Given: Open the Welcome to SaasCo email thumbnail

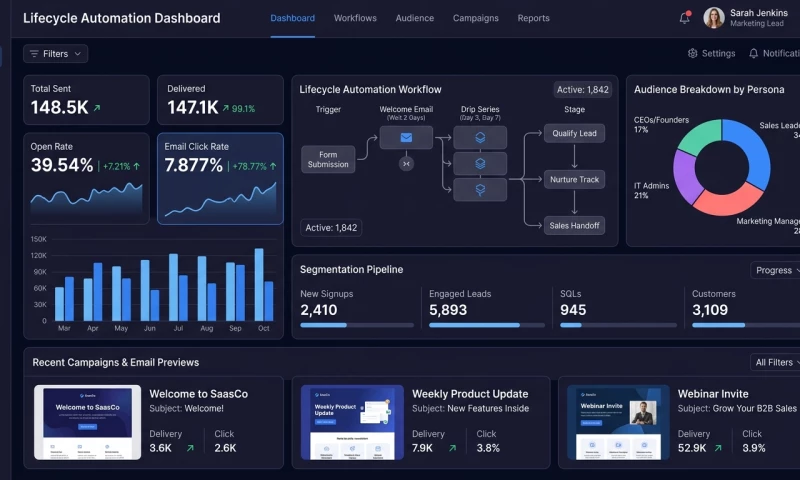Looking at the screenshot, I should 87,422.
